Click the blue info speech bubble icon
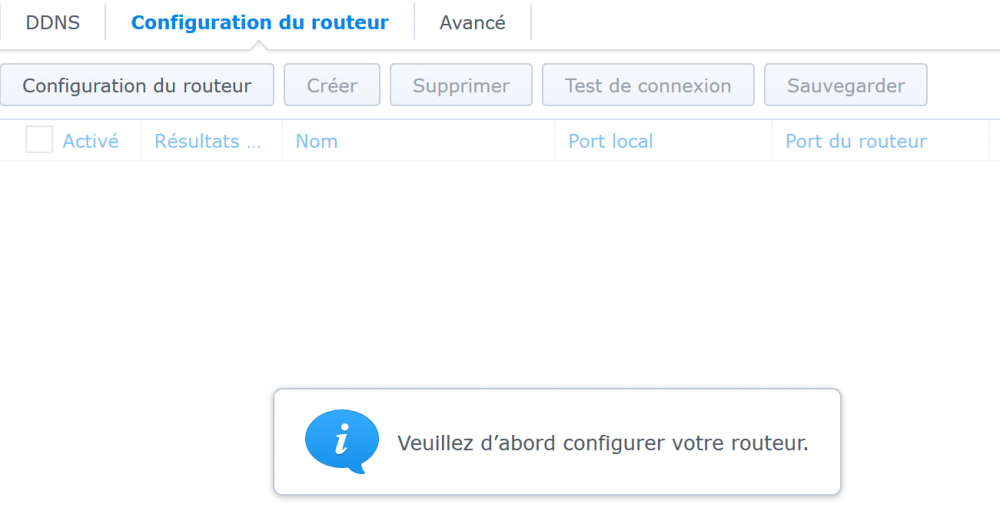 point(342,441)
